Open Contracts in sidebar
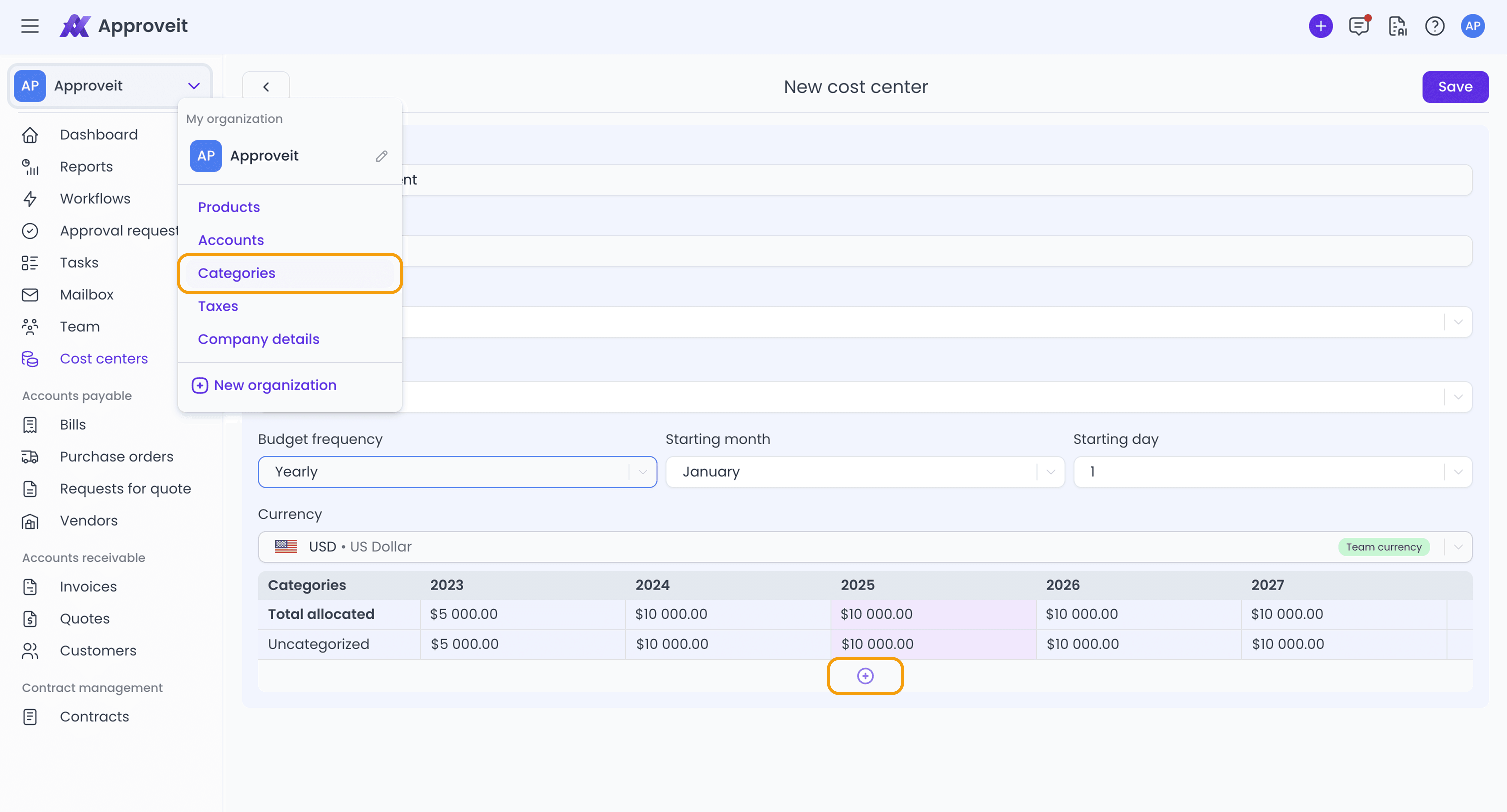This screenshot has height=812, width=1507. pyautogui.click(x=94, y=717)
